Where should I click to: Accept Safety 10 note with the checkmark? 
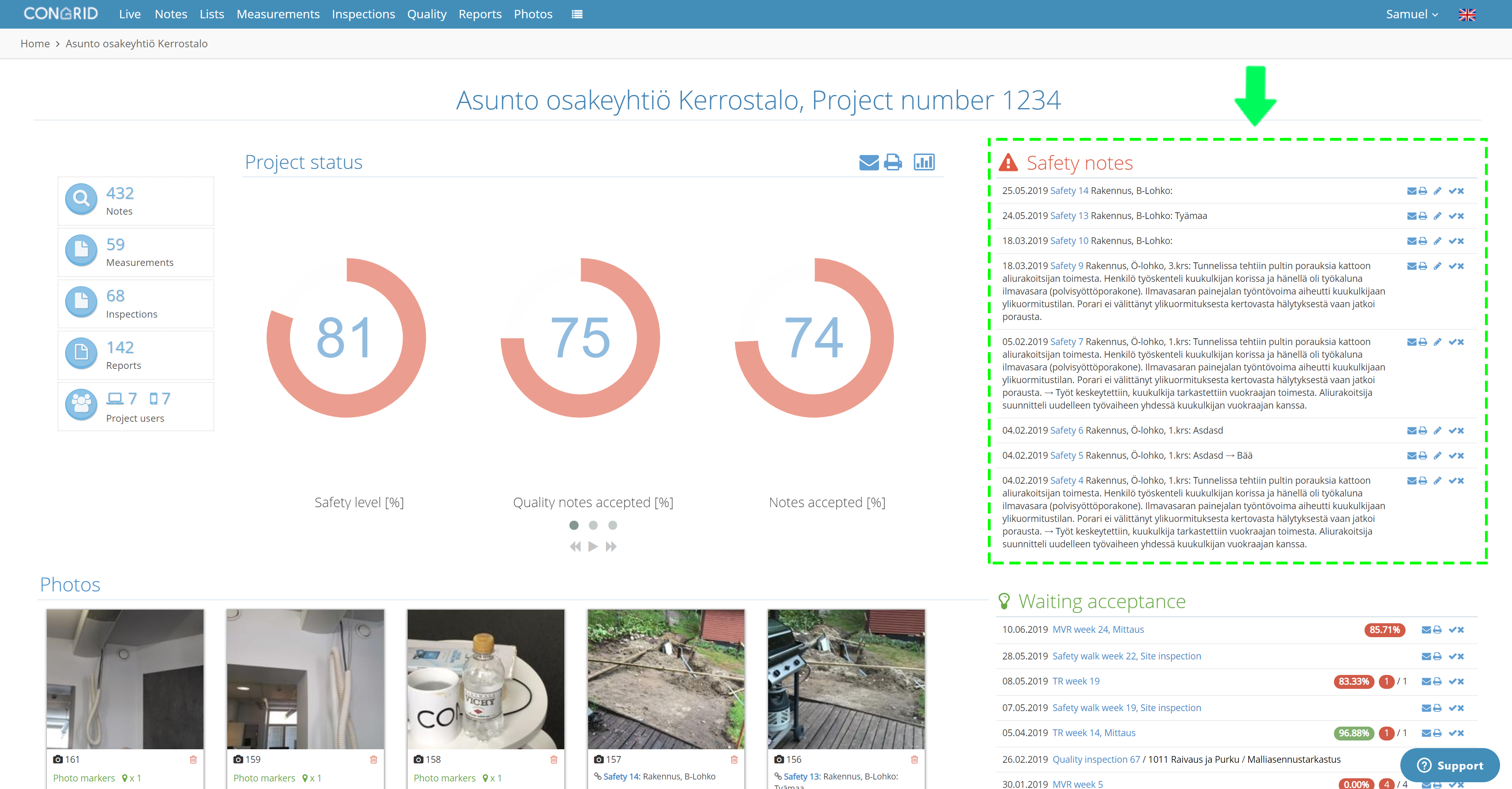click(x=1452, y=241)
